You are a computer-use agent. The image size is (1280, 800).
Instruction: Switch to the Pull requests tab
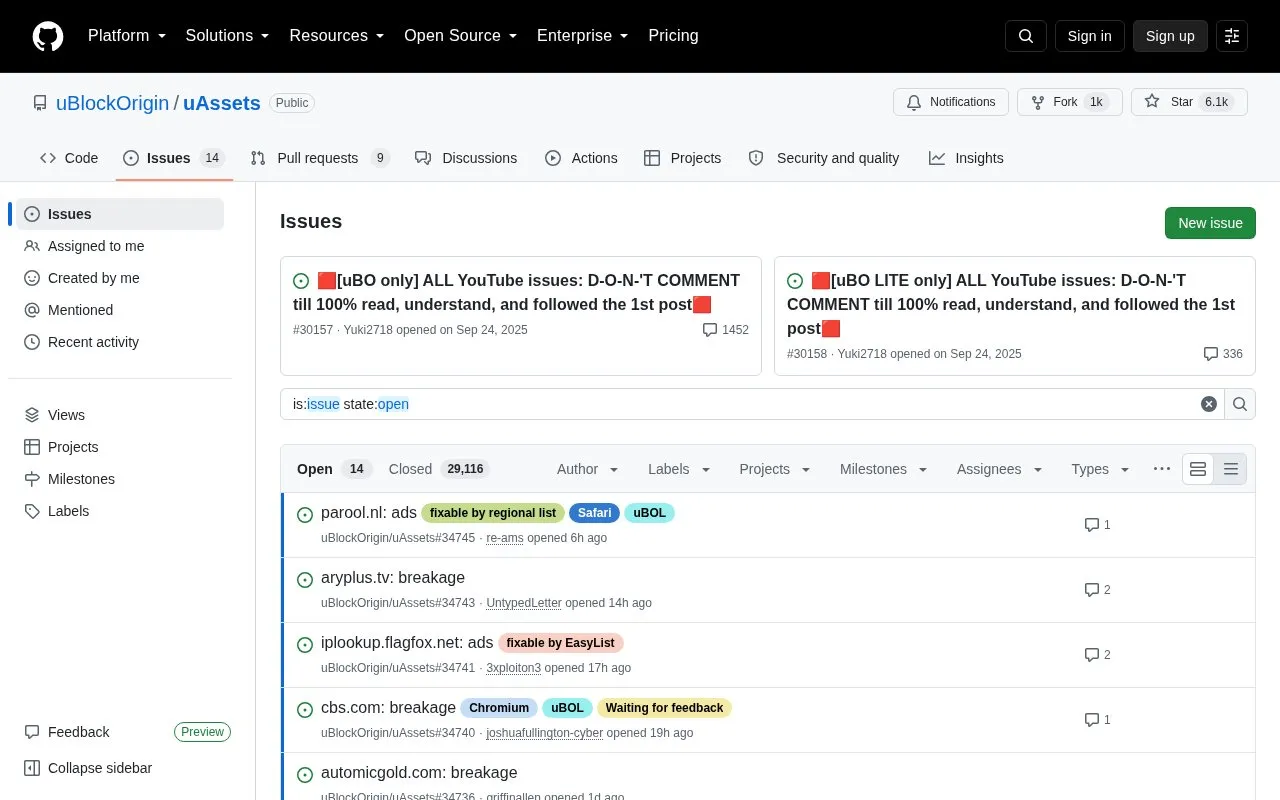[x=320, y=158]
